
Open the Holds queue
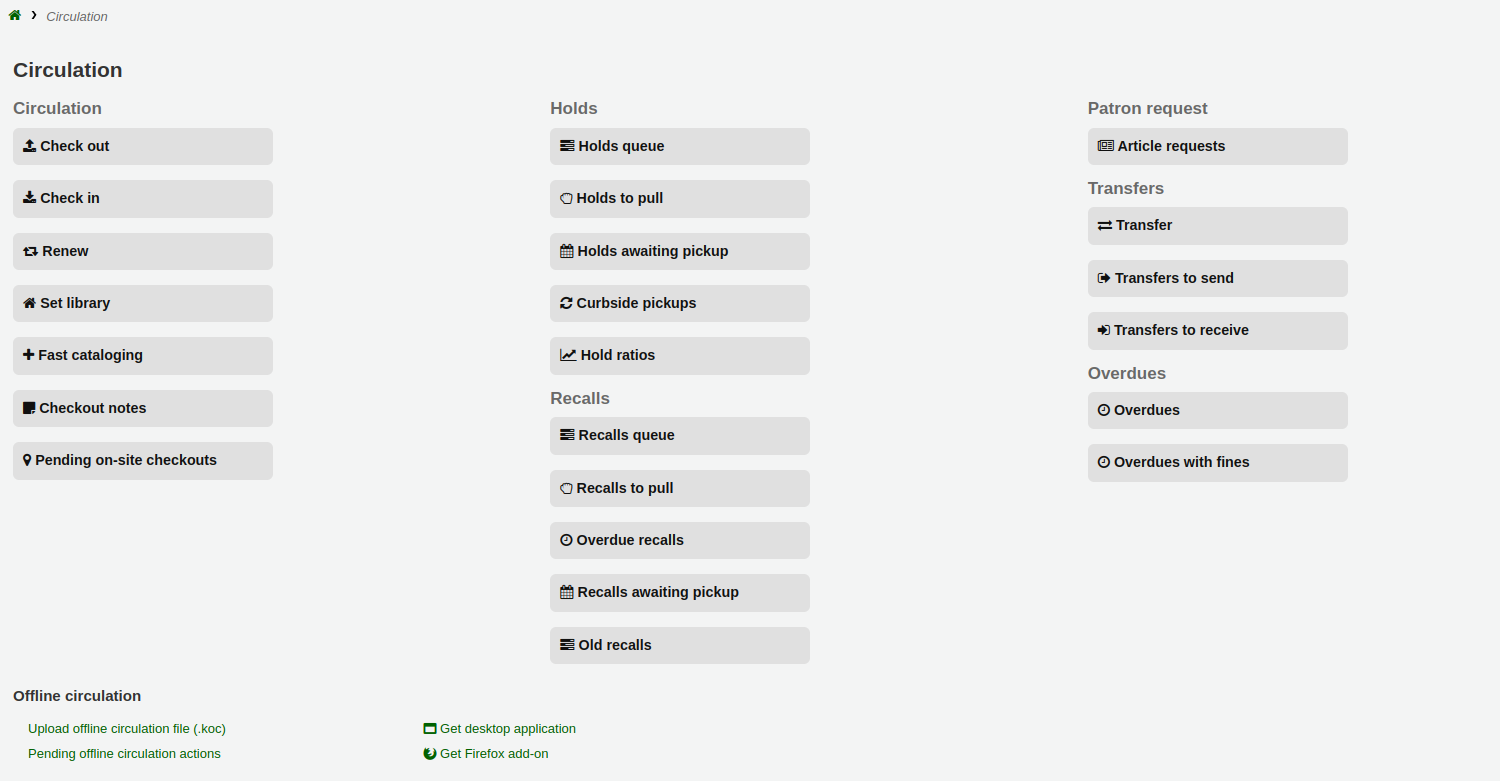pos(680,146)
